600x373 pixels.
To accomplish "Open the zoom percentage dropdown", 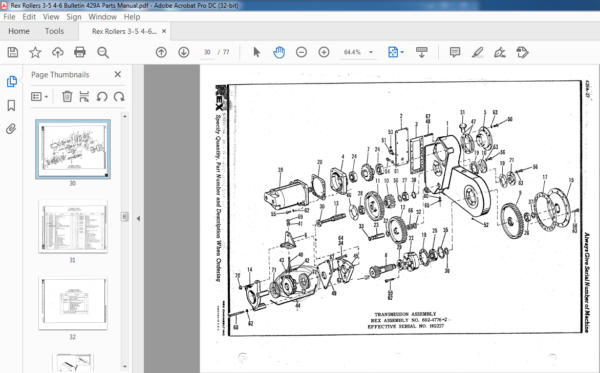I will (x=370, y=52).
